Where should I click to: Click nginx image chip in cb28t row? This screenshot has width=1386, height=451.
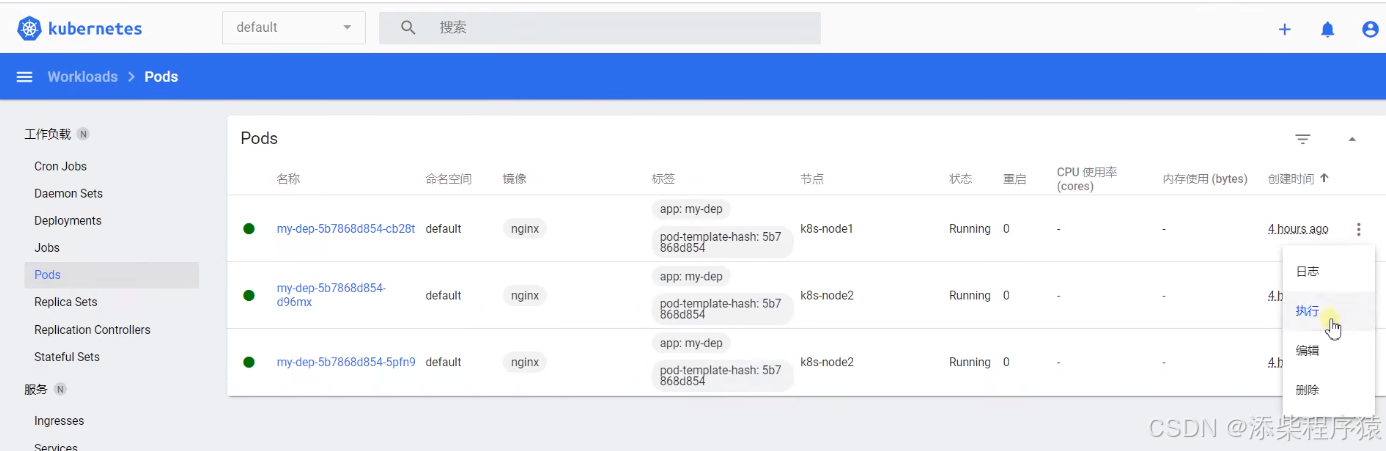(x=525, y=229)
